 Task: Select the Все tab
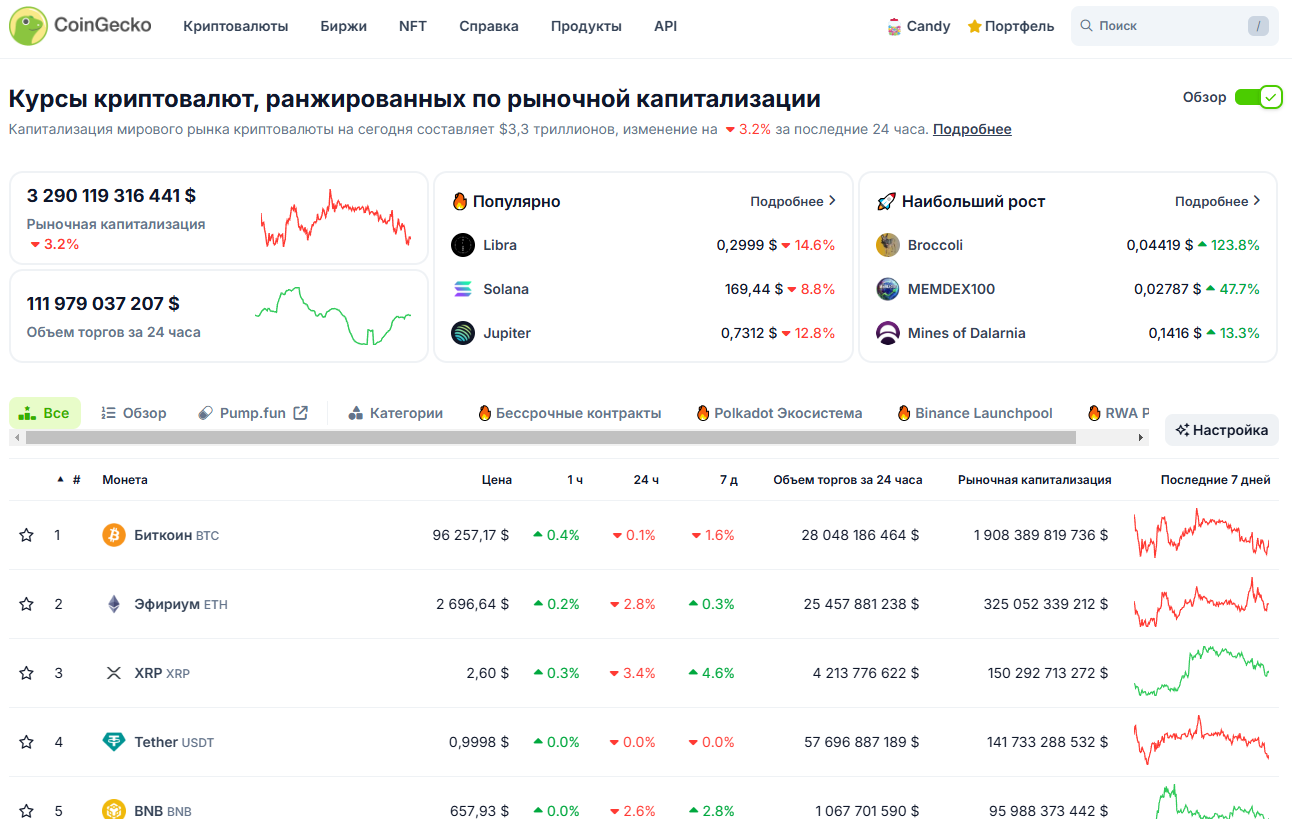coord(45,413)
